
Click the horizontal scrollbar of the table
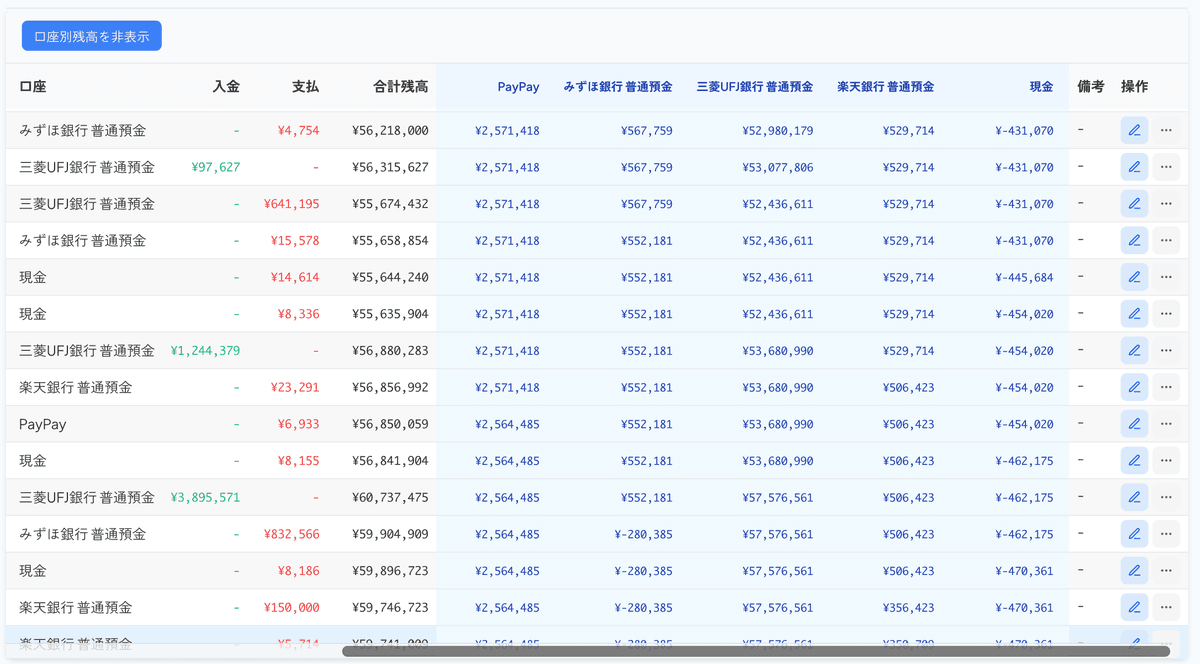[756, 651]
